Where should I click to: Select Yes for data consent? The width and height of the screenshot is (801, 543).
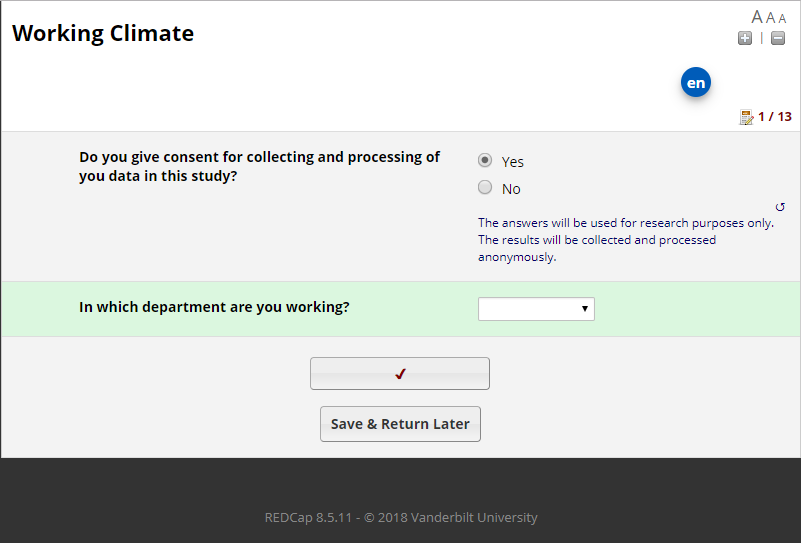485,160
